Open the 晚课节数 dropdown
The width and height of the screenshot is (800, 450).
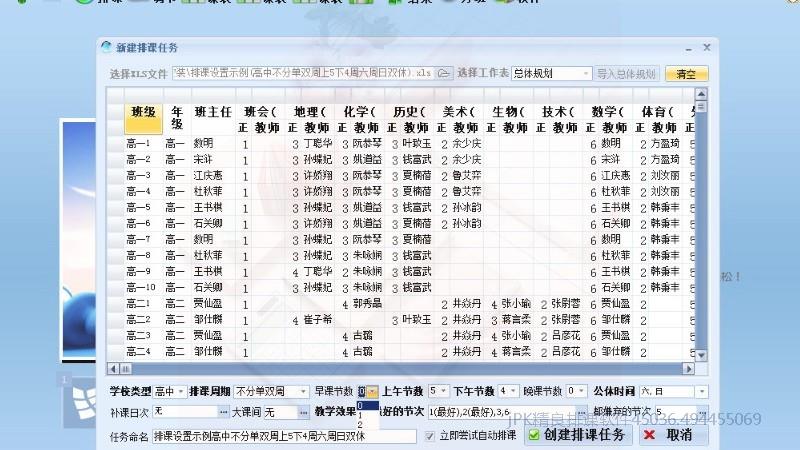[x=581, y=391]
